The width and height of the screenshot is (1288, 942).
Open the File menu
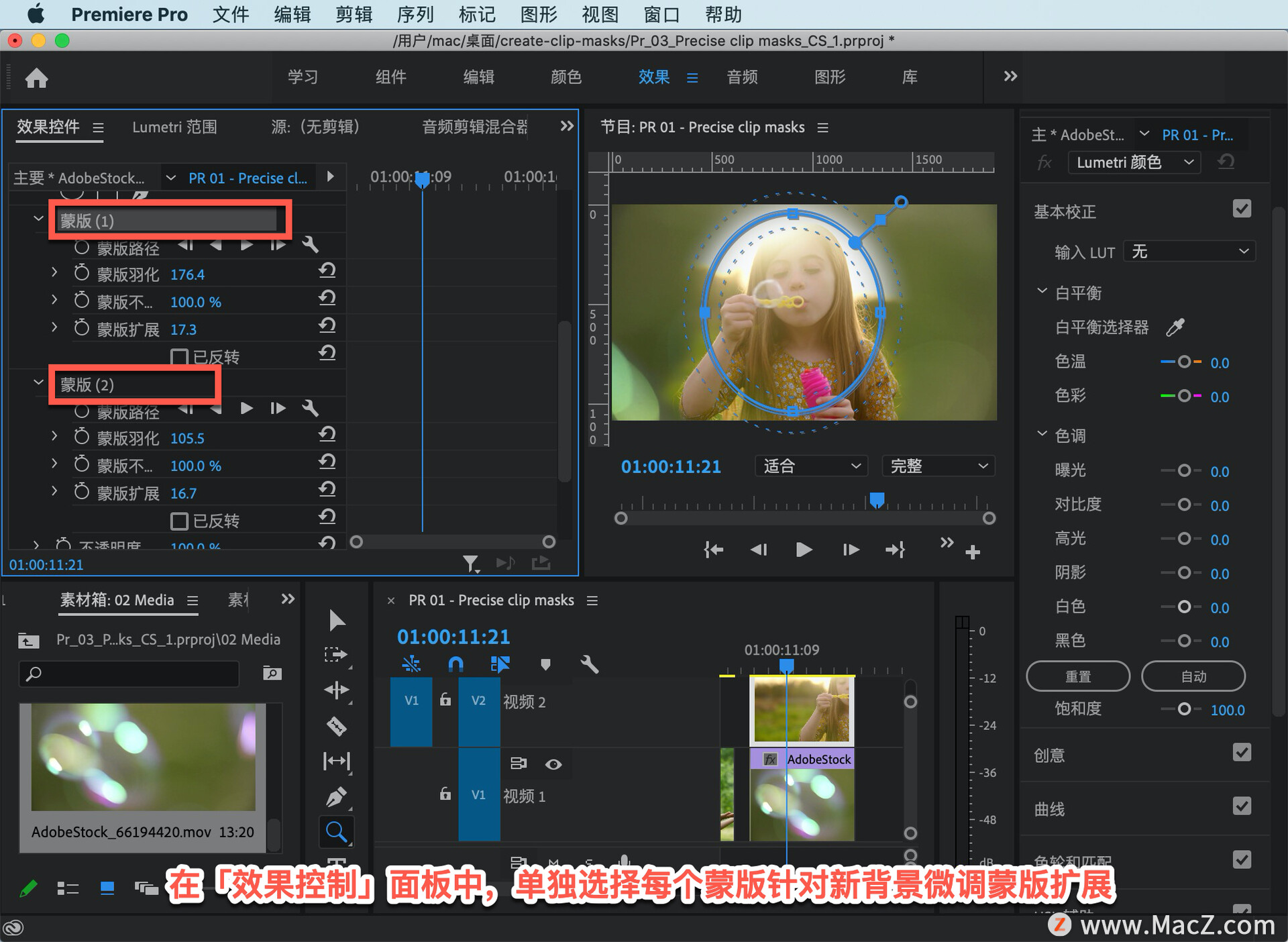[230, 14]
